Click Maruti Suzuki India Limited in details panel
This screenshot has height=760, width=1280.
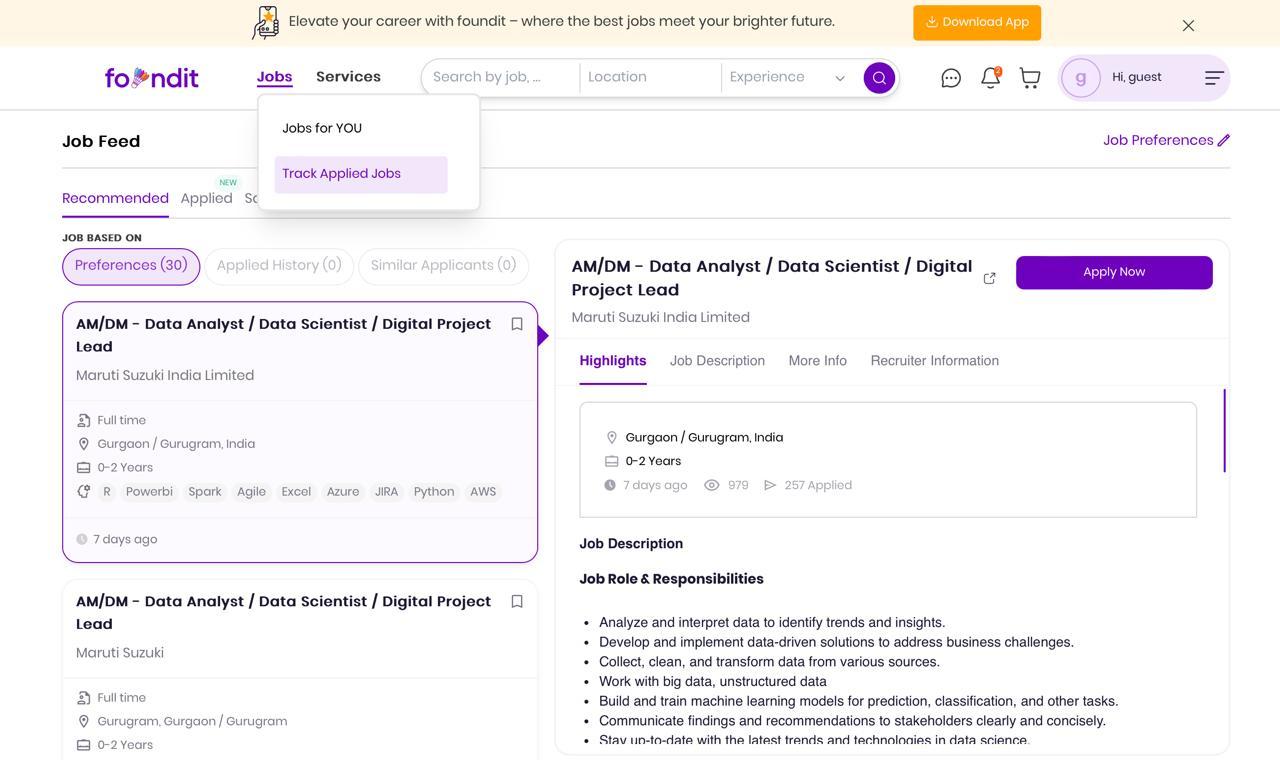click(661, 318)
